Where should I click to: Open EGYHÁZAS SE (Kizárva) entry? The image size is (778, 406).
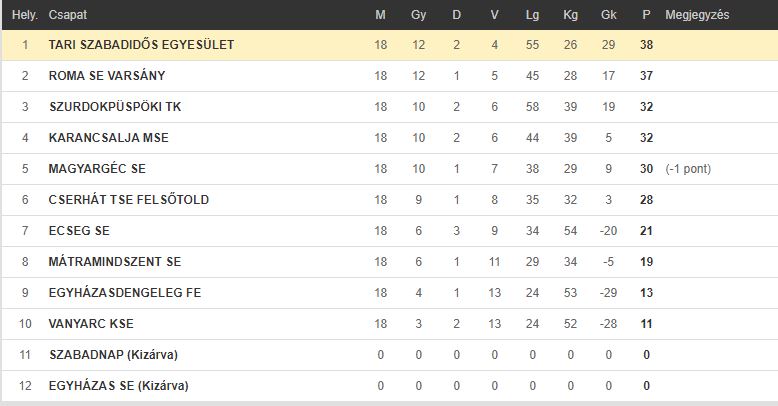click(119, 386)
